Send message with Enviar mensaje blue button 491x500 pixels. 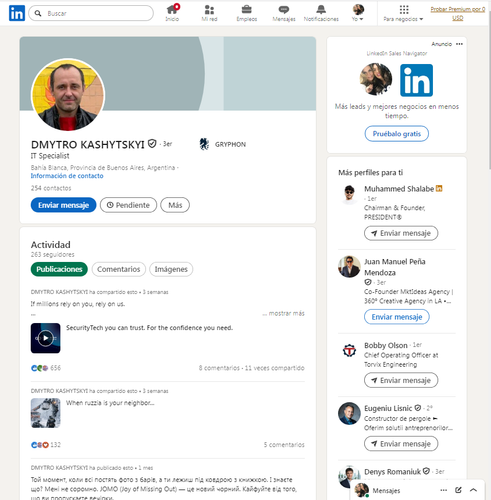click(63, 205)
